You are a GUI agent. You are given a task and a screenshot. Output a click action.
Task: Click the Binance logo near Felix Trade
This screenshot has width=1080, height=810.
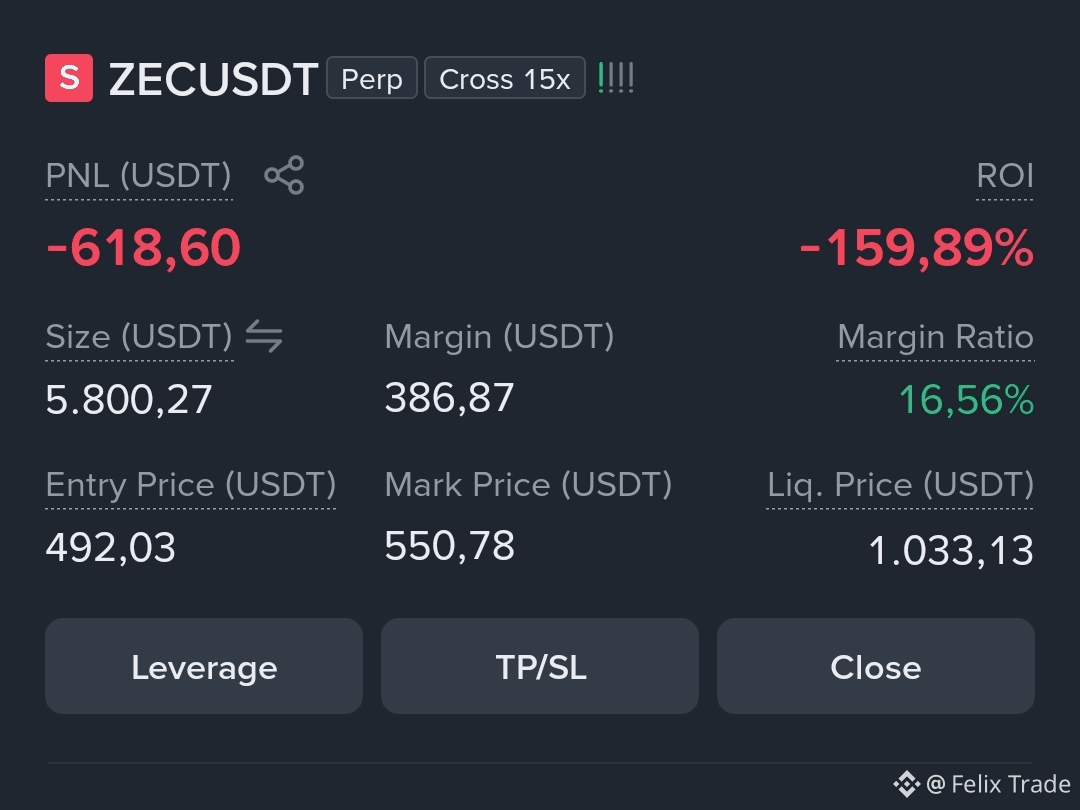pos(906,784)
